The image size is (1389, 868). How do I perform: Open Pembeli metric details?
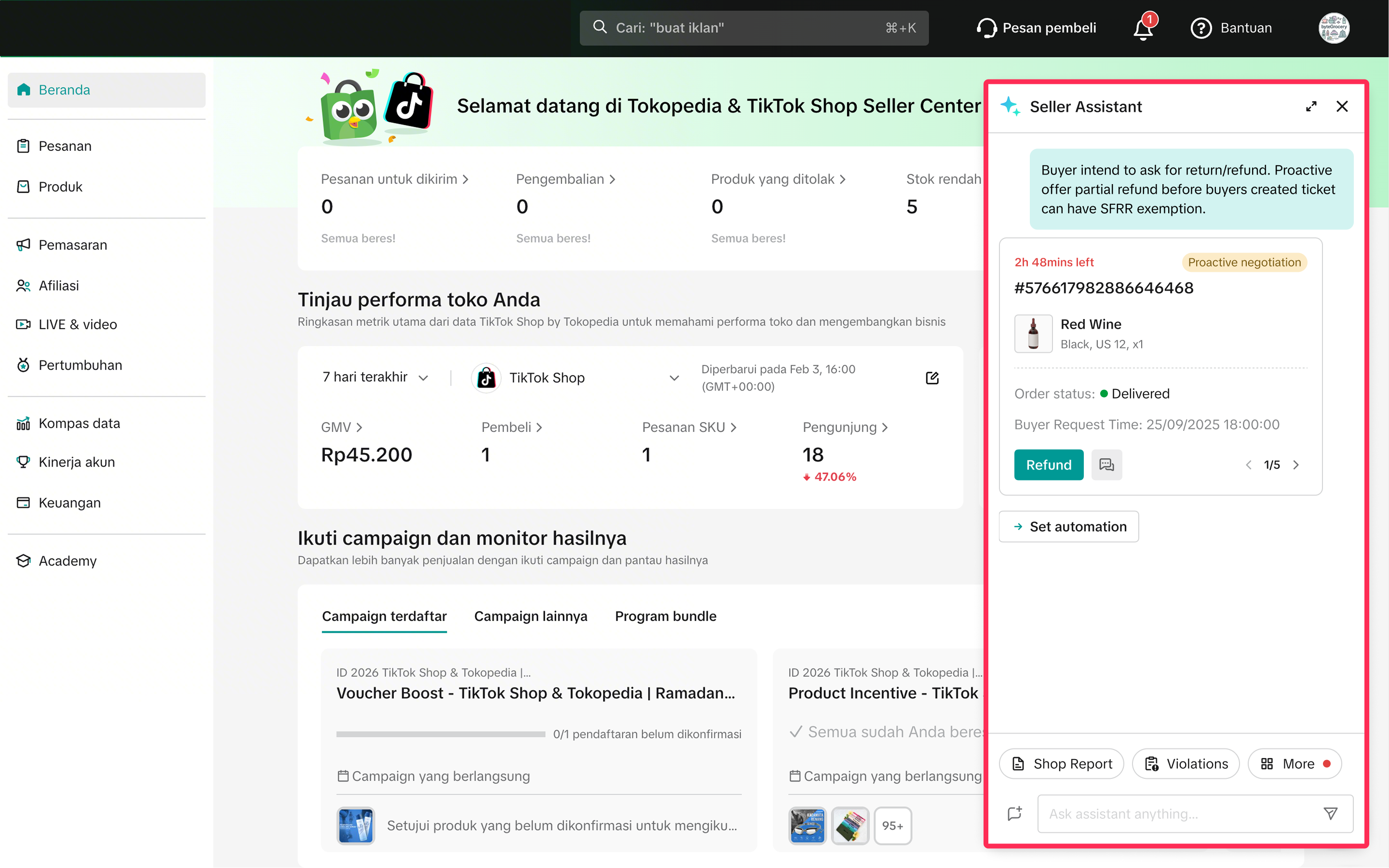[x=512, y=427]
